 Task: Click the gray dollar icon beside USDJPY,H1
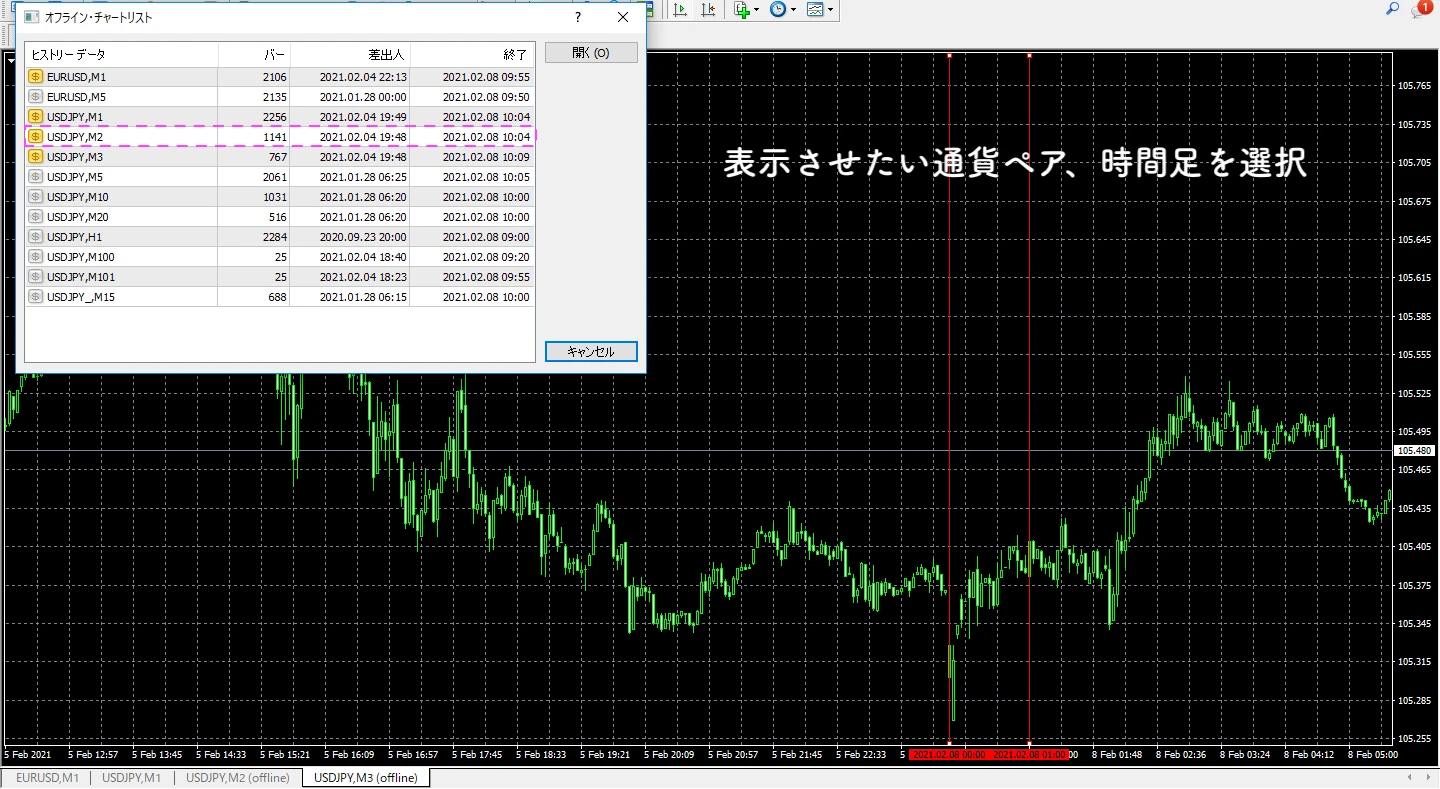coord(36,236)
